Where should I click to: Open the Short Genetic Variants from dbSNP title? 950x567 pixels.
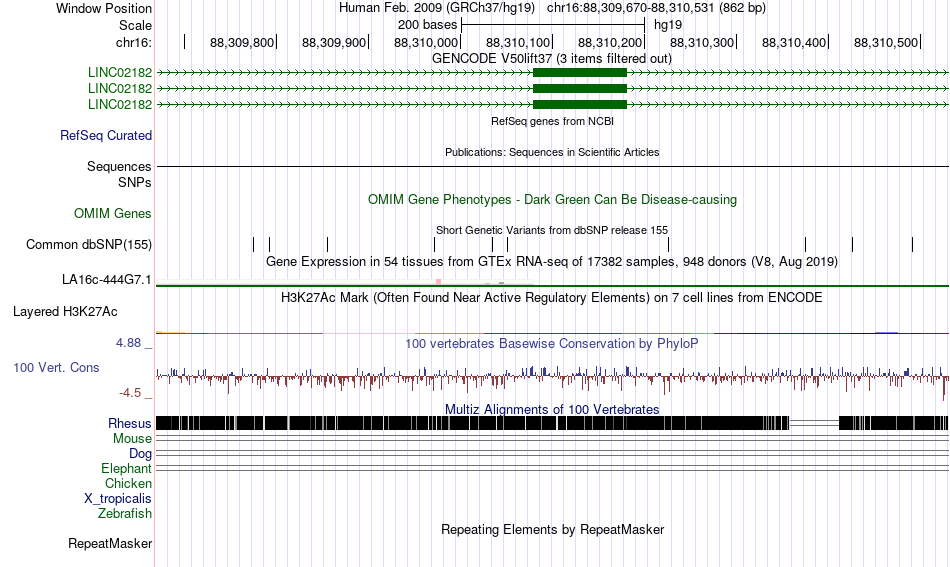point(552,230)
